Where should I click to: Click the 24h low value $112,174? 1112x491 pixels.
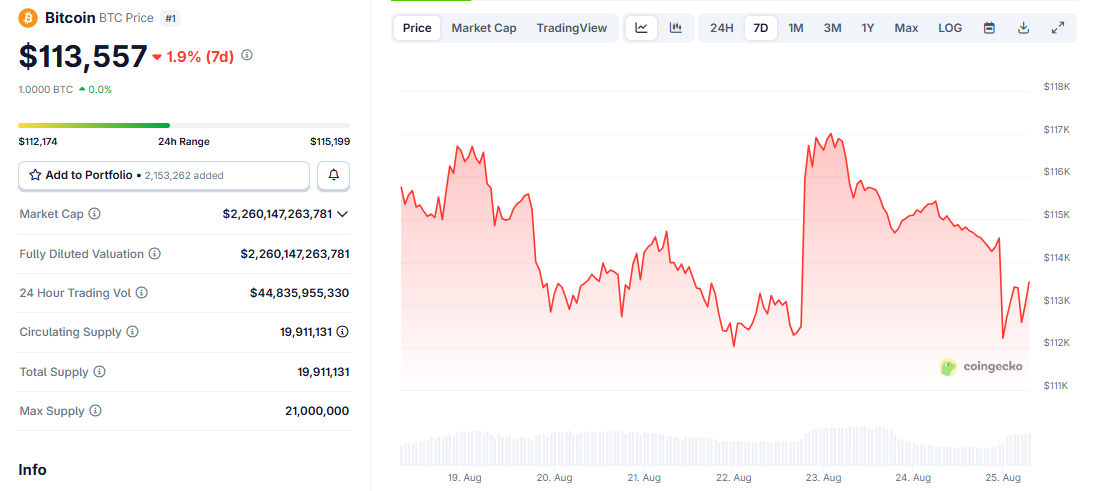(x=38, y=141)
